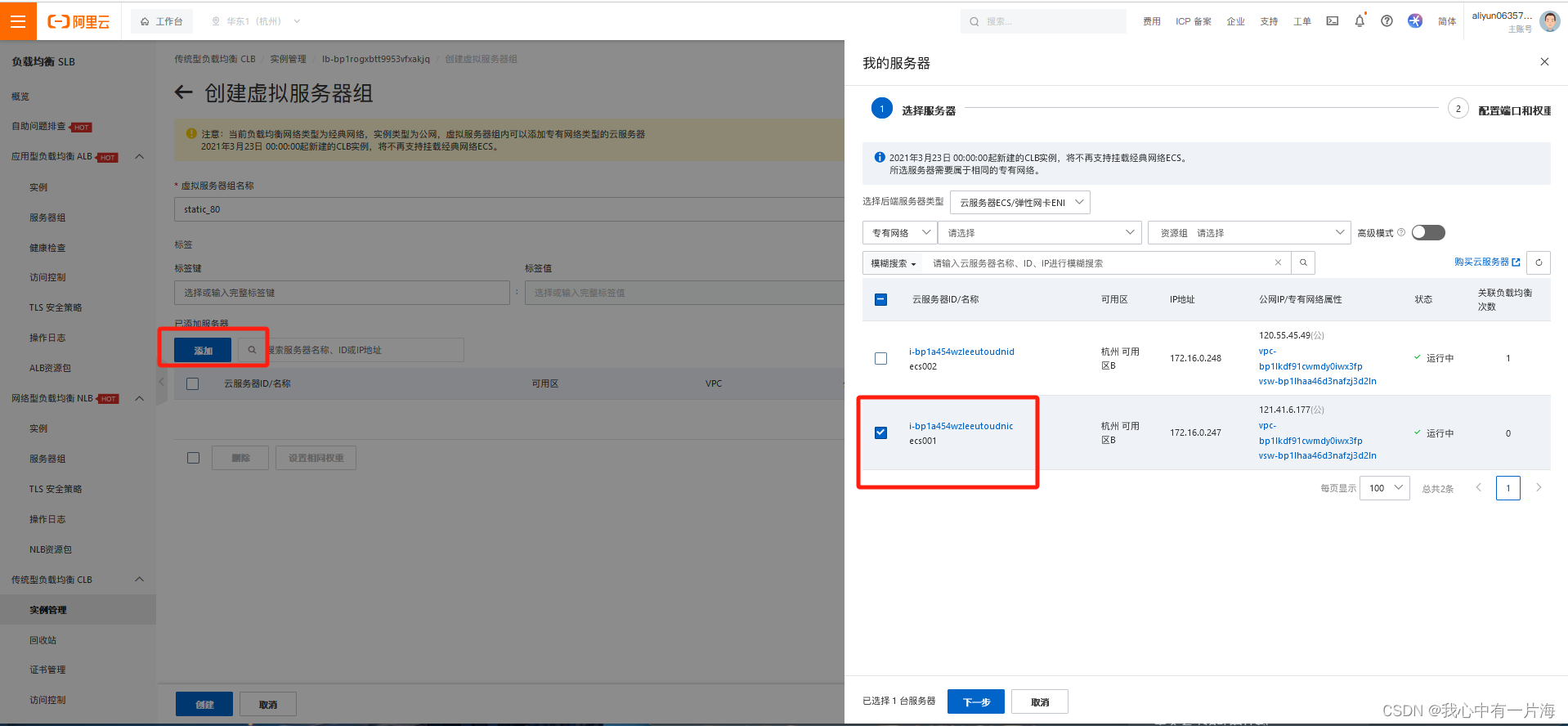Open the region selector Hangzhou dropdown
Screen dimensions: 1568x726
(255, 22)
